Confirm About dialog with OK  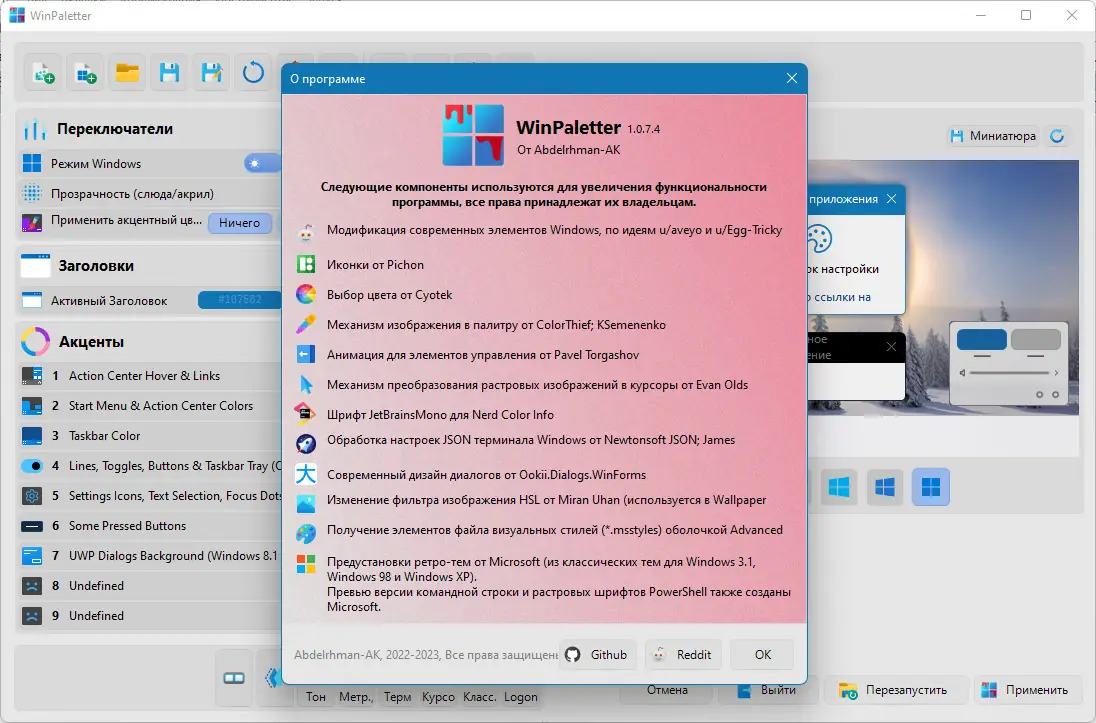pyautogui.click(x=762, y=654)
